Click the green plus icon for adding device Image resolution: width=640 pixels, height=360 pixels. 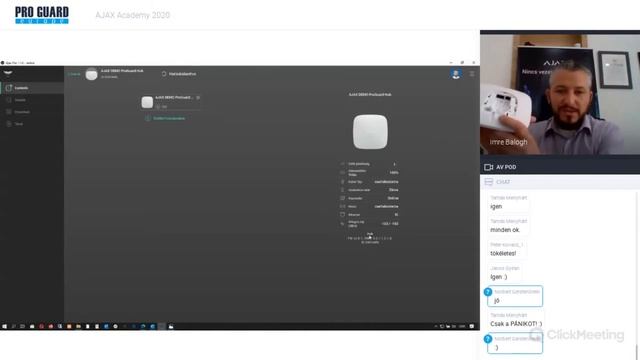[148, 118]
